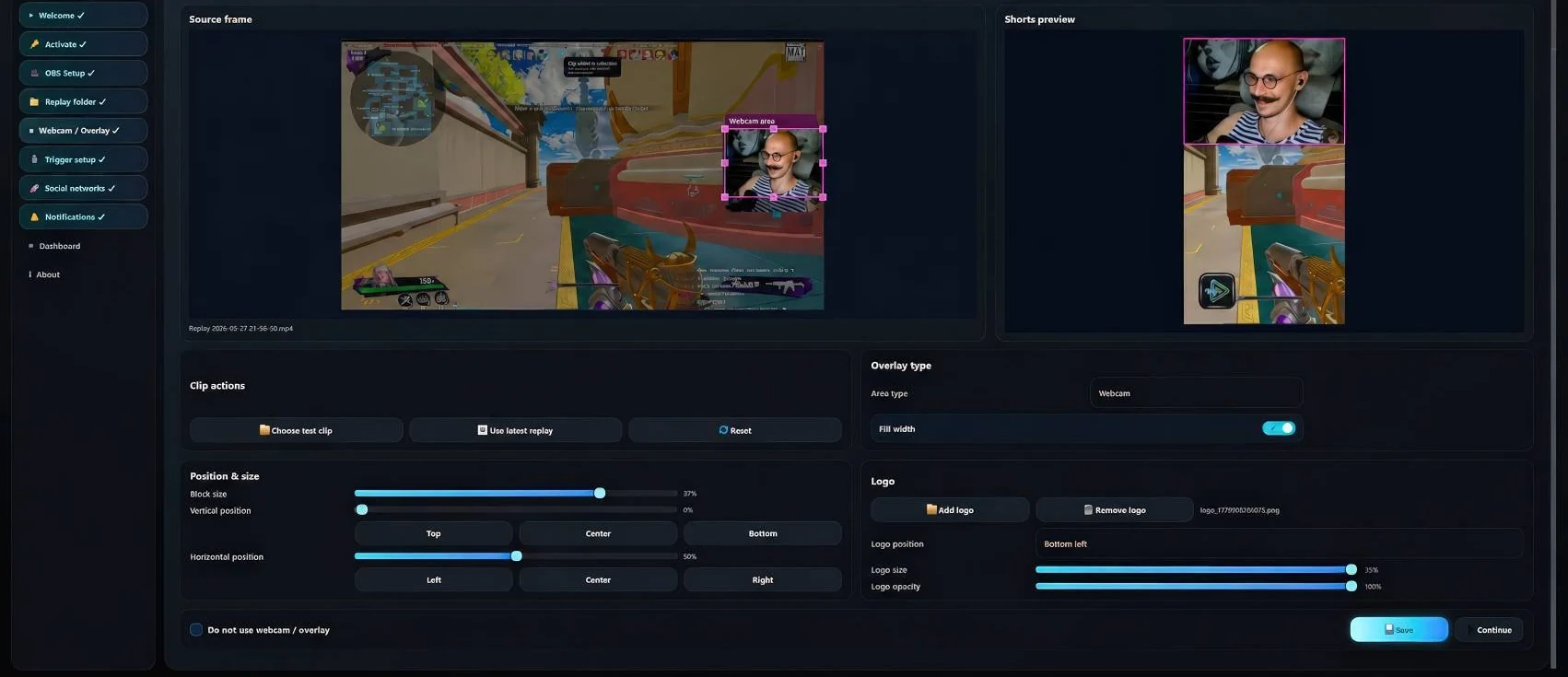Click the Horizontal position slider handle
This screenshot has height=677, width=1568.
point(517,556)
